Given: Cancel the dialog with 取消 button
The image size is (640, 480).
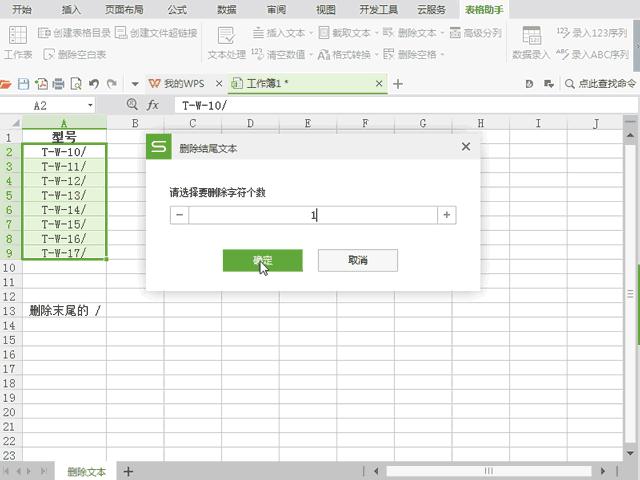Looking at the screenshot, I should (358, 260).
